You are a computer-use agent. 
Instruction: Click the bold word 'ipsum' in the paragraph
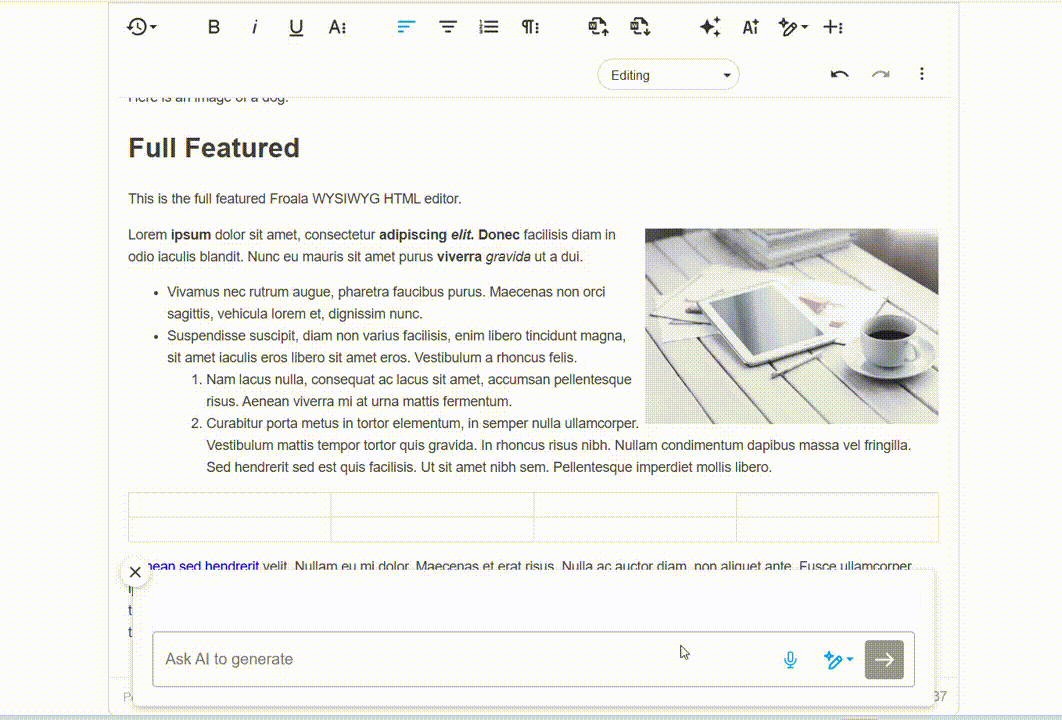pos(191,235)
